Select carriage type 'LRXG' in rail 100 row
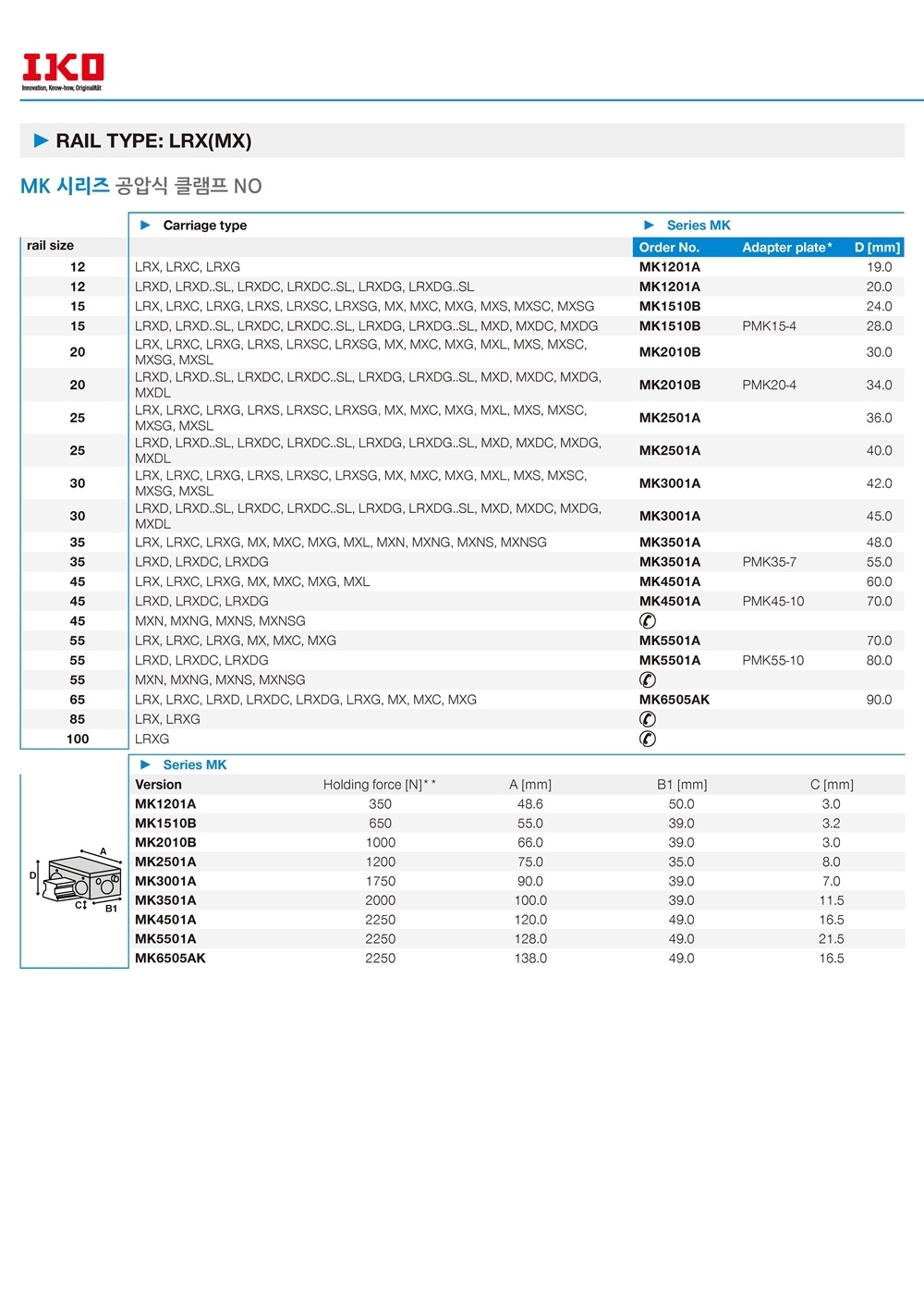The height and width of the screenshot is (1308, 924). [x=152, y=740]
